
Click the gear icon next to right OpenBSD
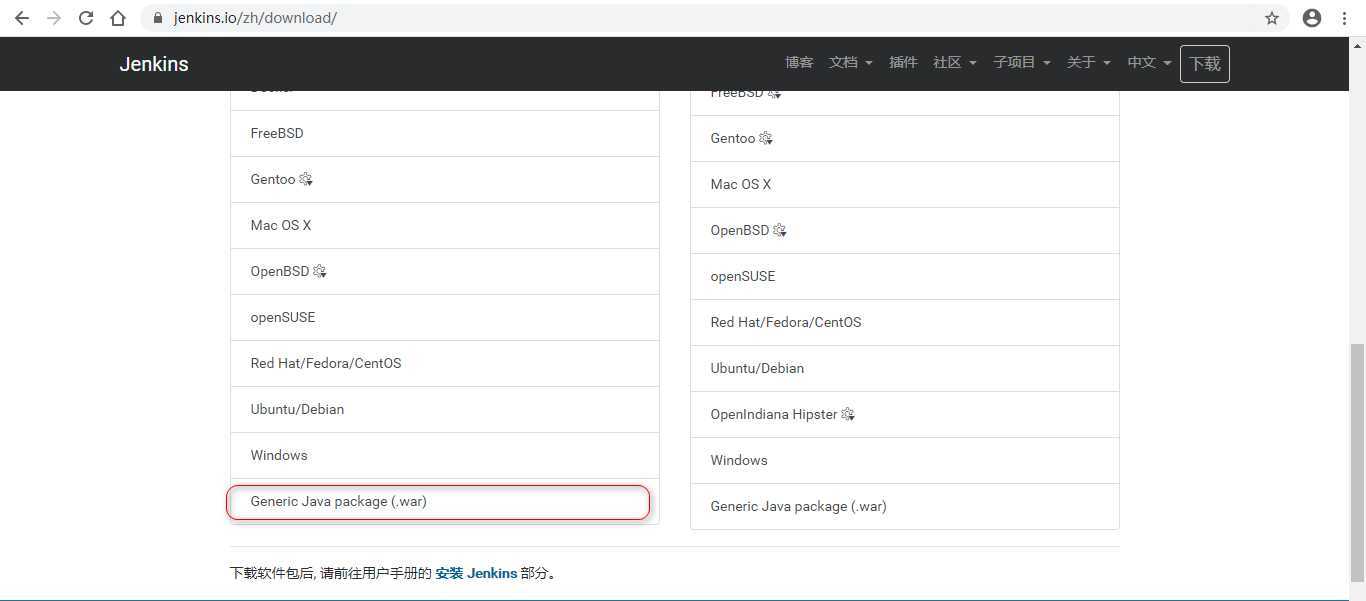pyautogui.click(x=780, y=231)
